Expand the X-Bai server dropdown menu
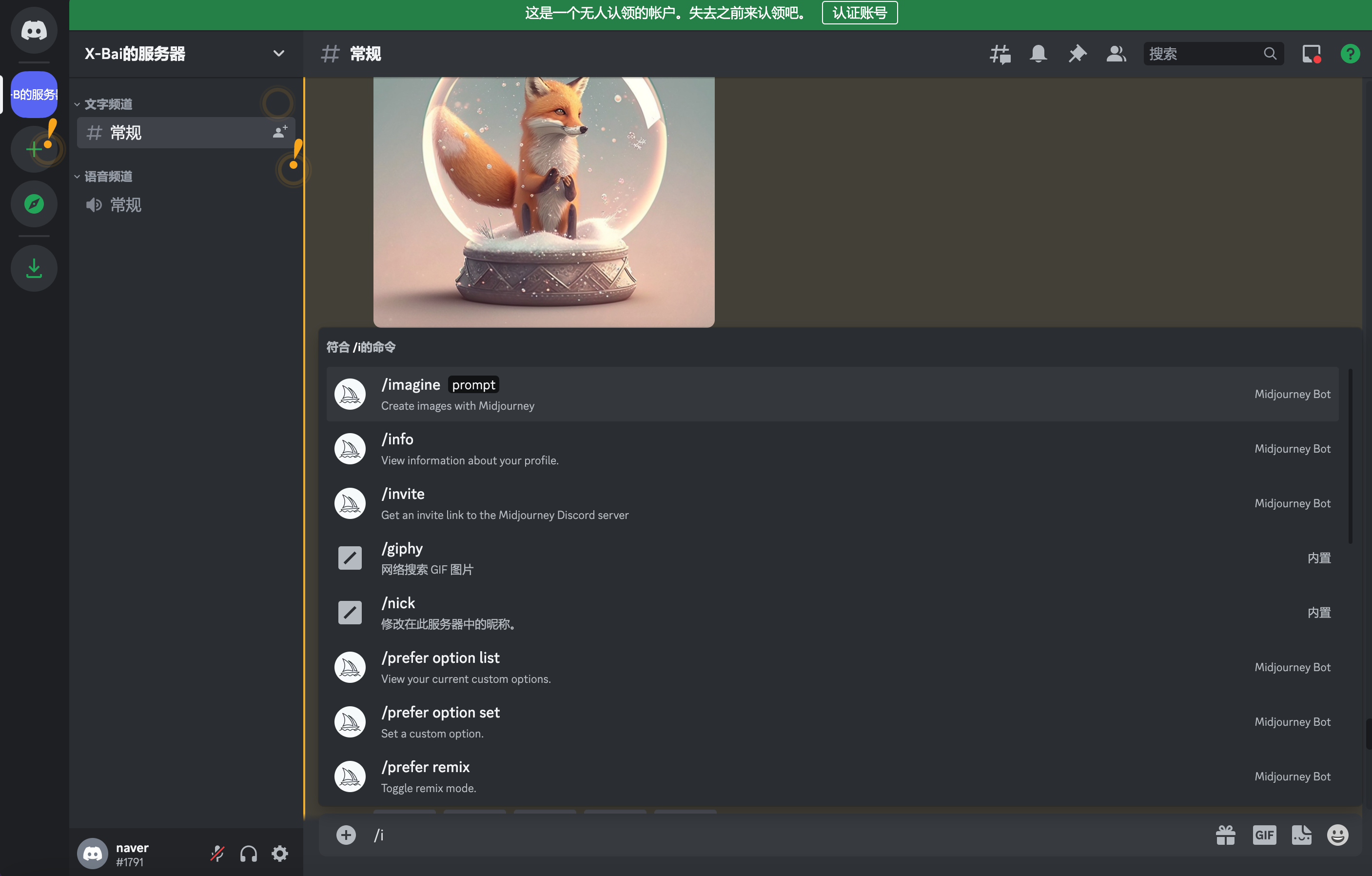 278,54
